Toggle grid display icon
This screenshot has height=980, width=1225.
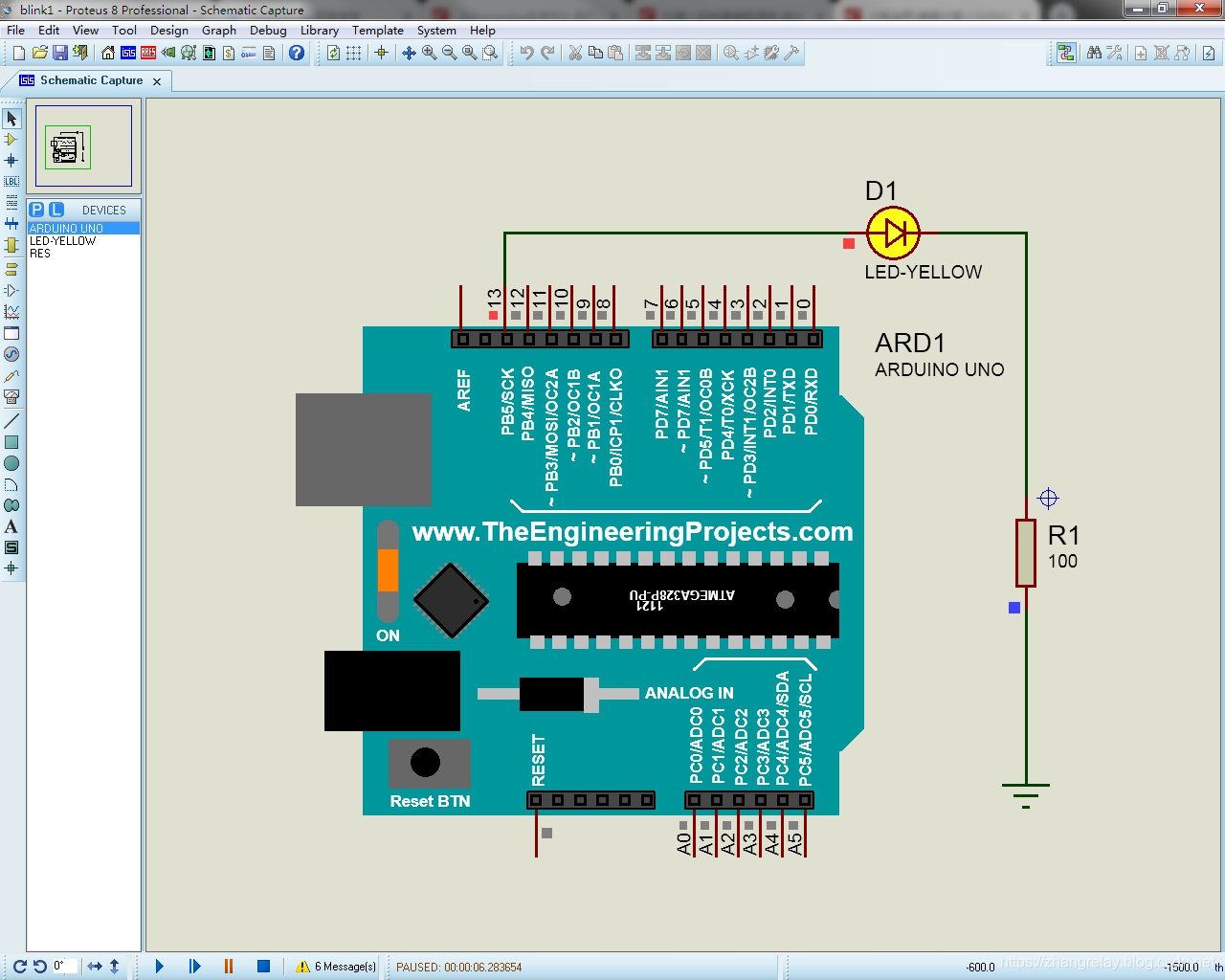point(354,53)
